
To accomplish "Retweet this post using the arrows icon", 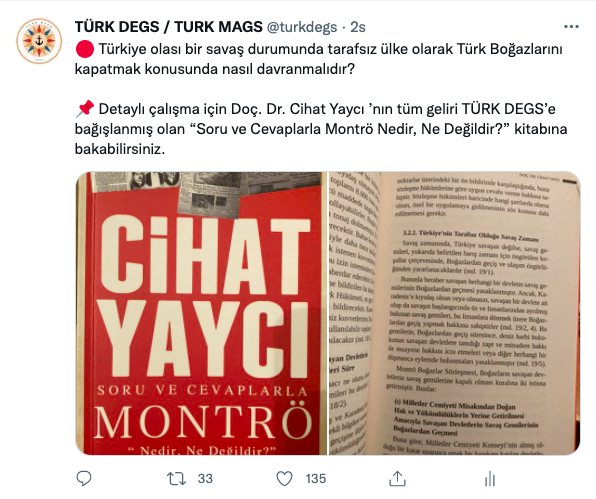I will tap(177, 478).
